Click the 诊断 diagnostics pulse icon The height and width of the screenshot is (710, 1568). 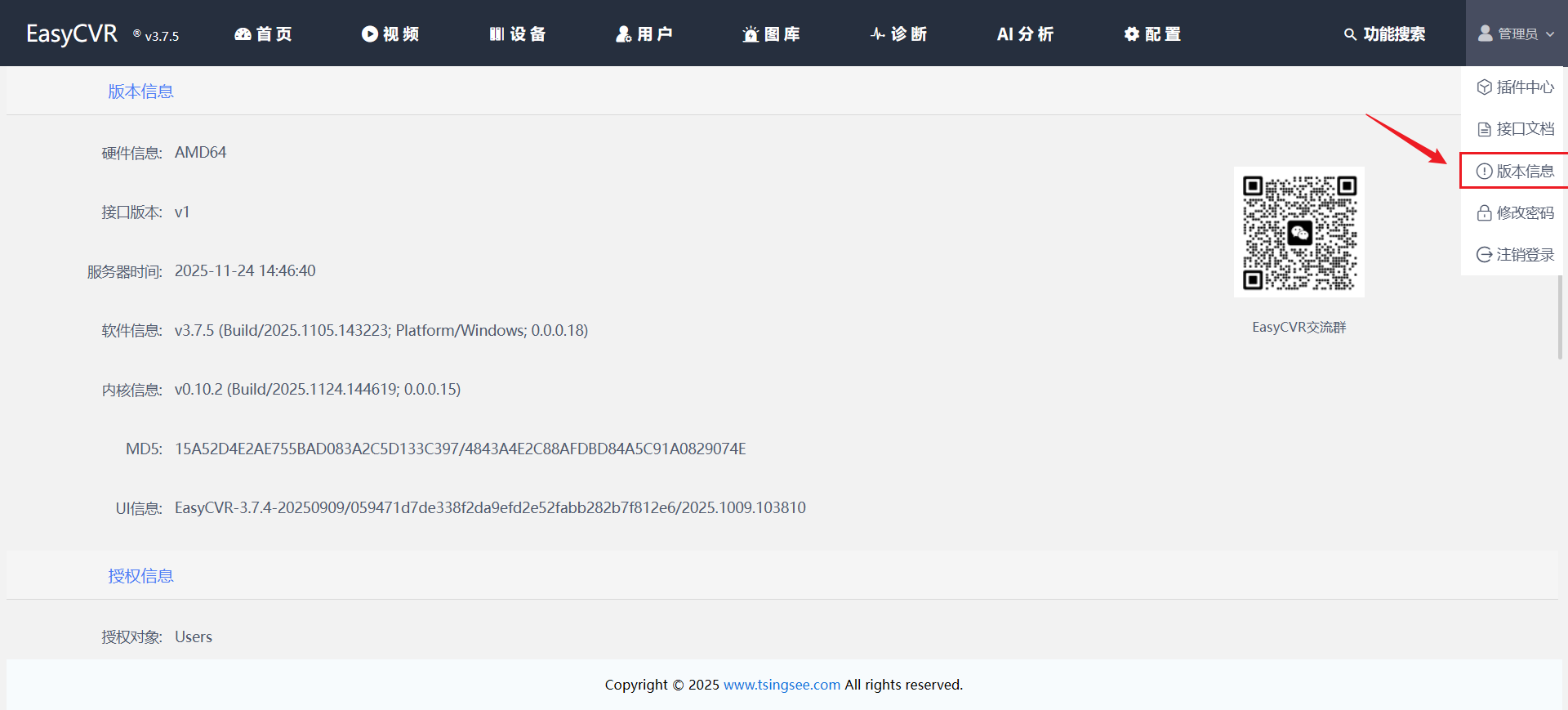click(877, 33)
